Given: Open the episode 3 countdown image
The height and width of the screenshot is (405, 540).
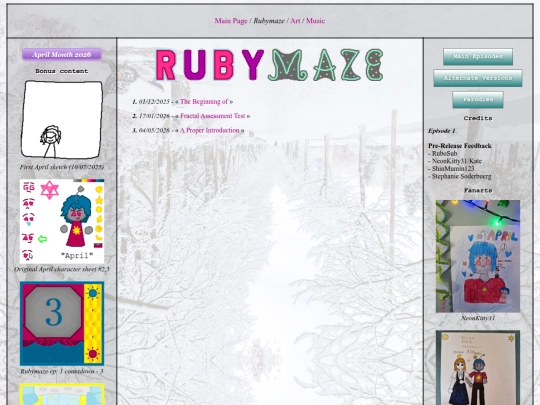Looking at the screenshot, I should click(x=62, y=323).
